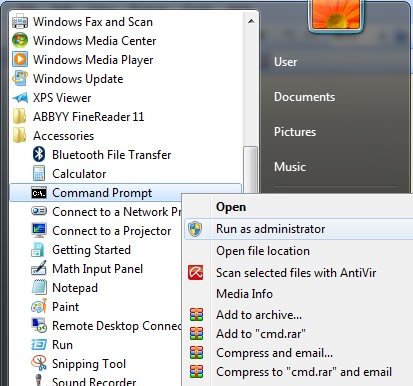Click the Paint label
Image resolution: width=413 pixels, height=386 pixels.
click(66, 307)
